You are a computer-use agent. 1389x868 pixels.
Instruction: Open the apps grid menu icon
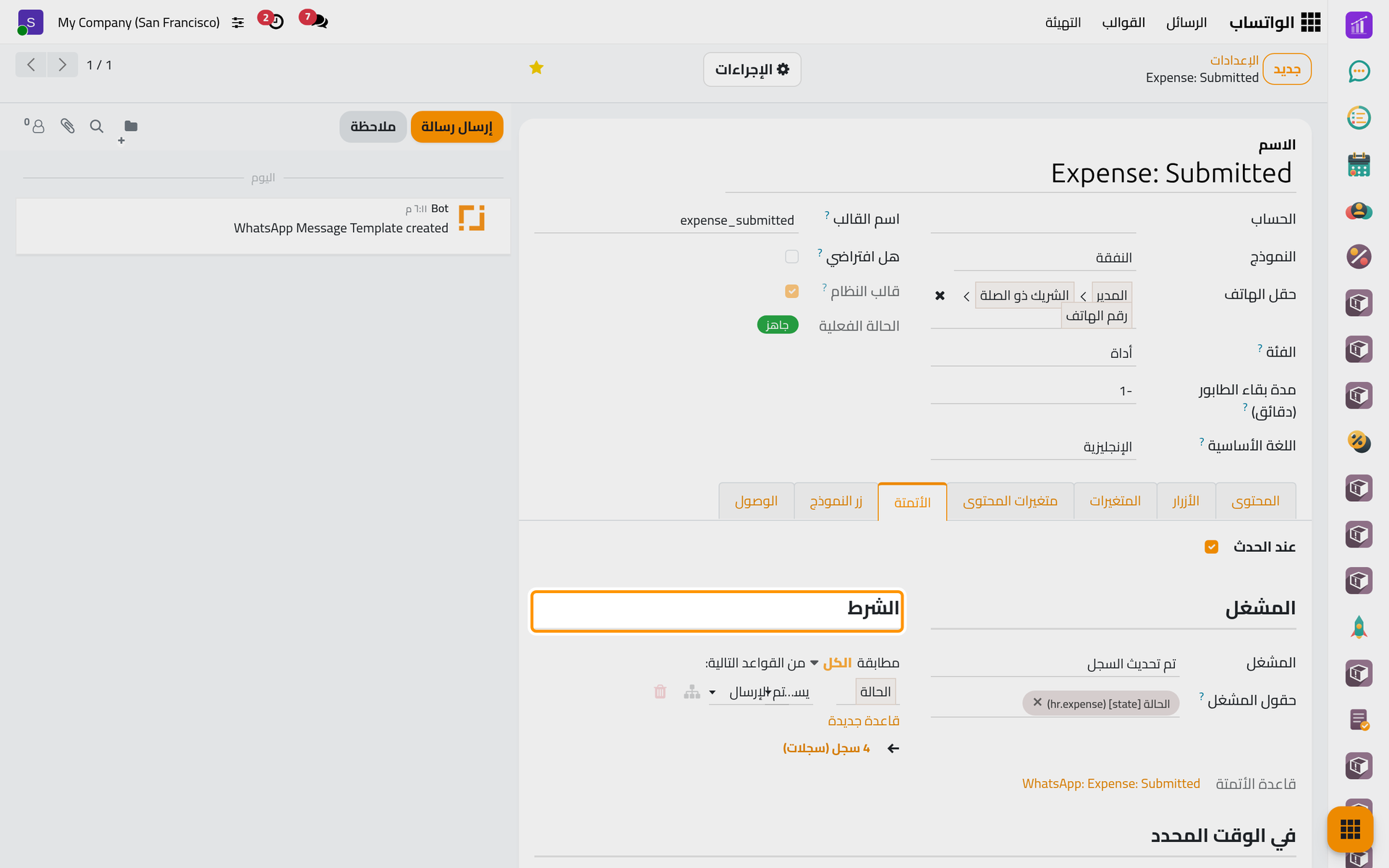click(1310, 22)
